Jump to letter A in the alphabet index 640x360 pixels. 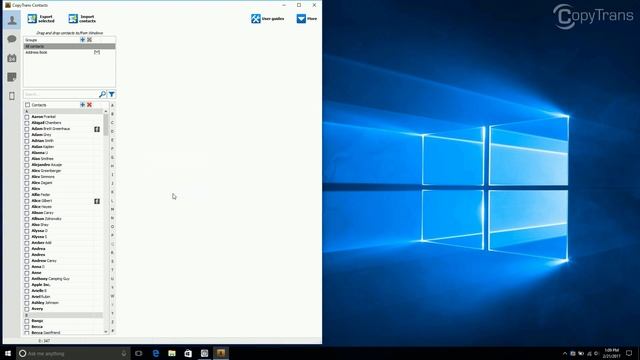tap(113, 105)
